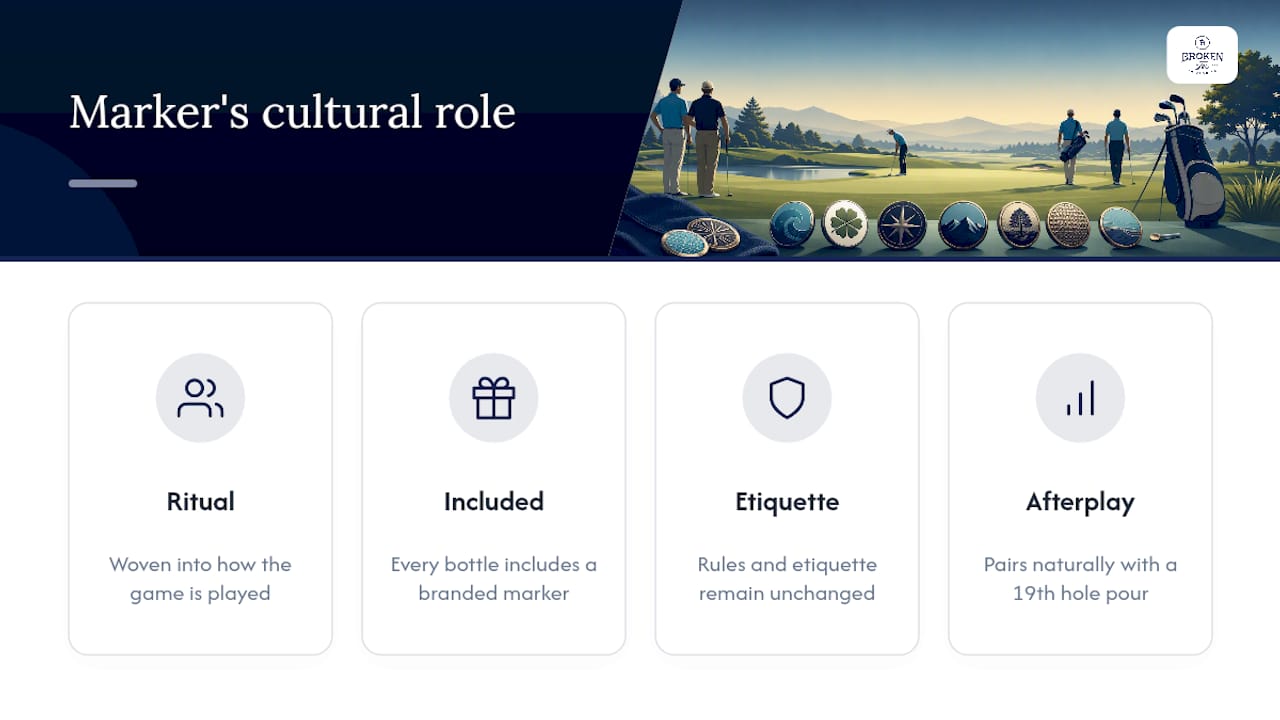Click "Rules and etiquette remain unchanged" text
Viewport: 1280px width, 720px height.
point(787,579)
